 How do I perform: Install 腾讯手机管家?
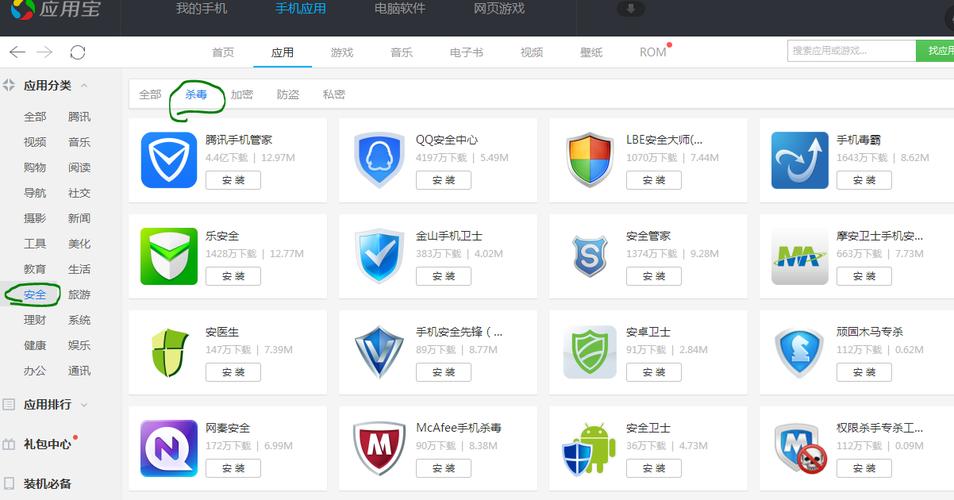pyautogui.click(x=233, y=180)
